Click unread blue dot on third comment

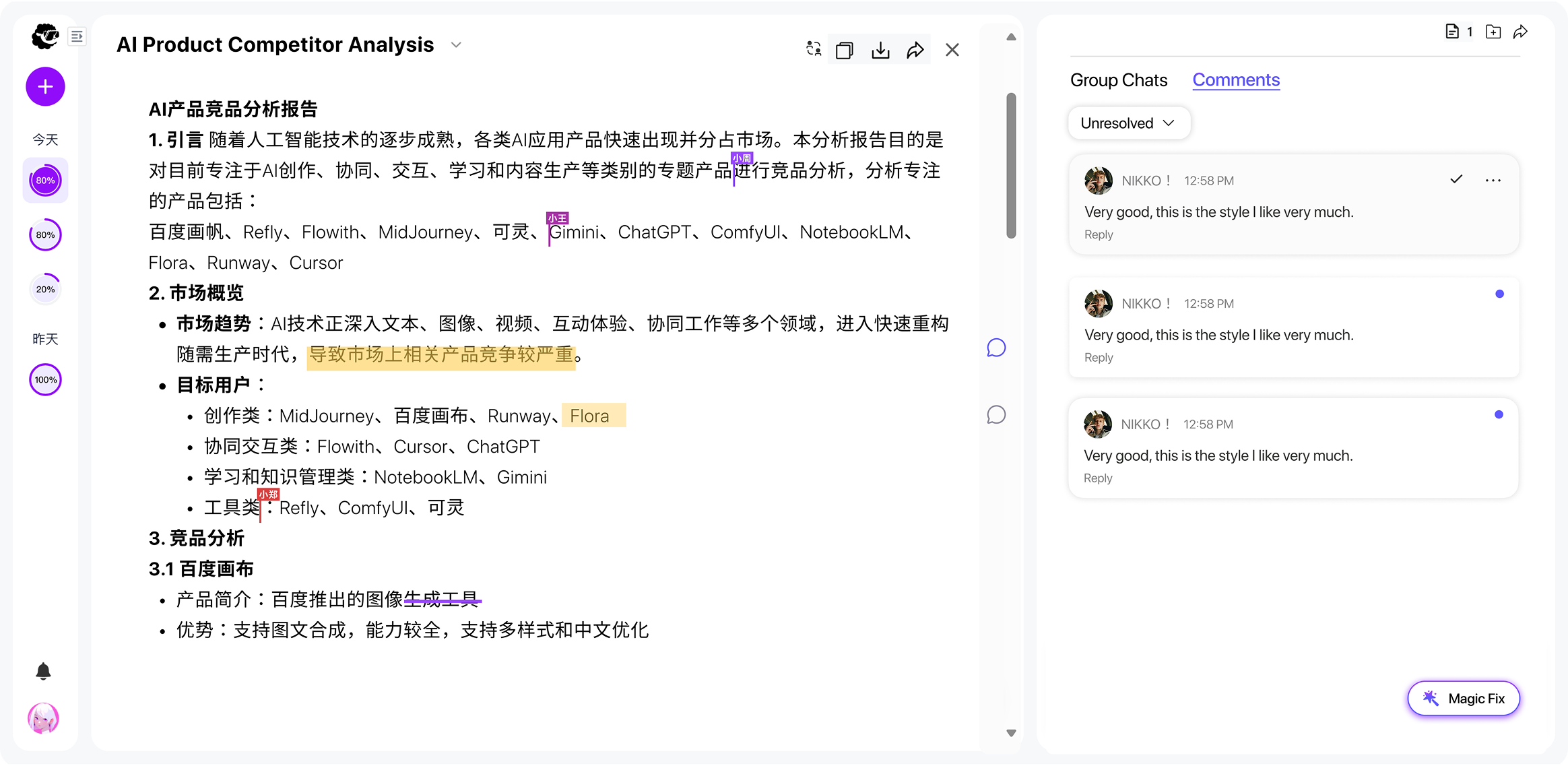point(1499,414)
